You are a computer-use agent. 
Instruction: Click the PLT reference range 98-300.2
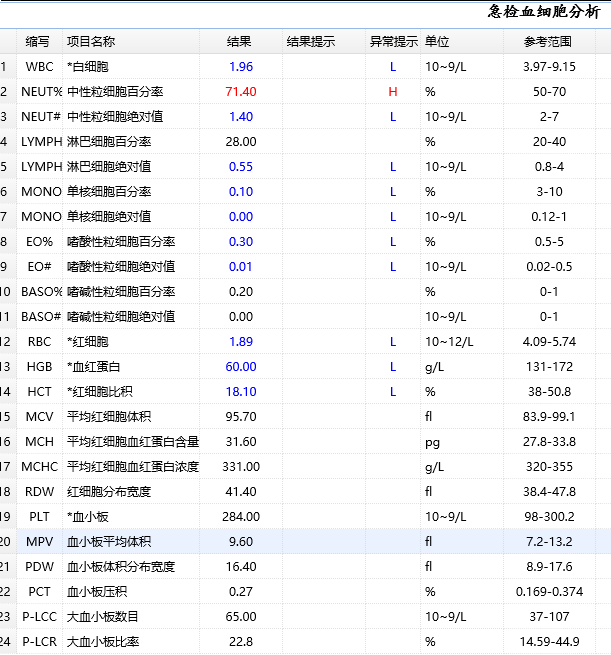point(549,517)
